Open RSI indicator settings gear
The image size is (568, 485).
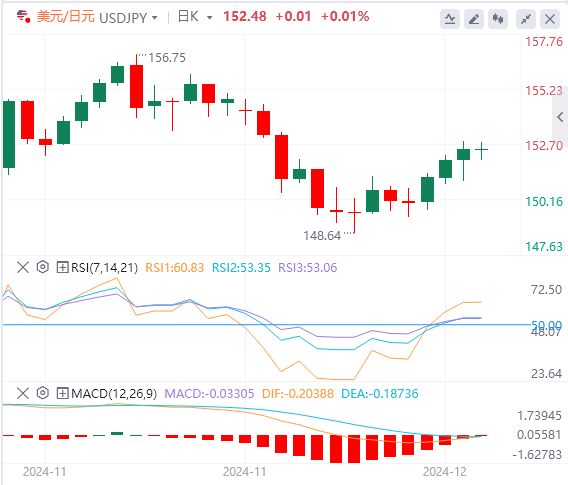click(x=43, y=267)
